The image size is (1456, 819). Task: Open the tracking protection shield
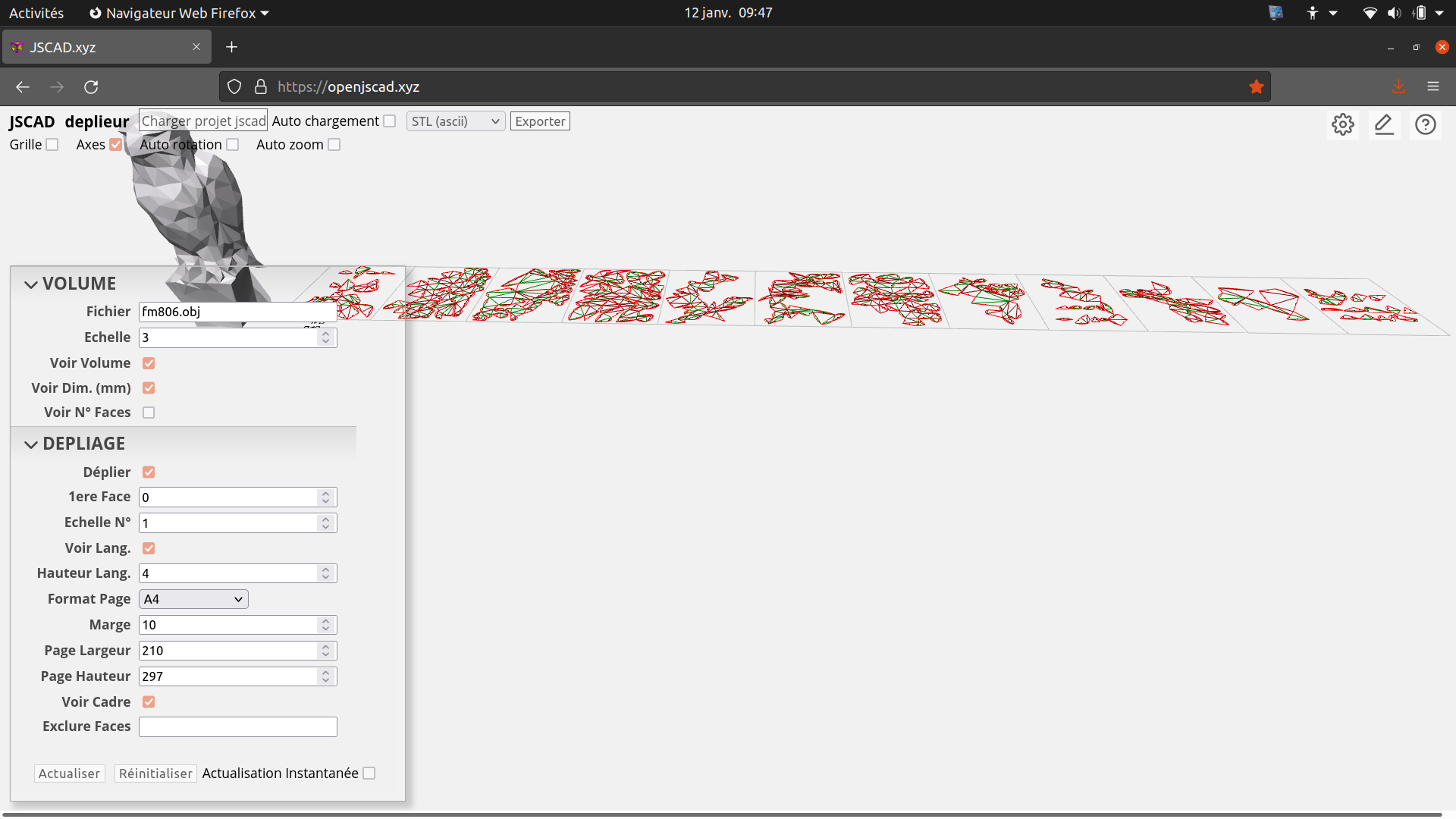point(234,86)
